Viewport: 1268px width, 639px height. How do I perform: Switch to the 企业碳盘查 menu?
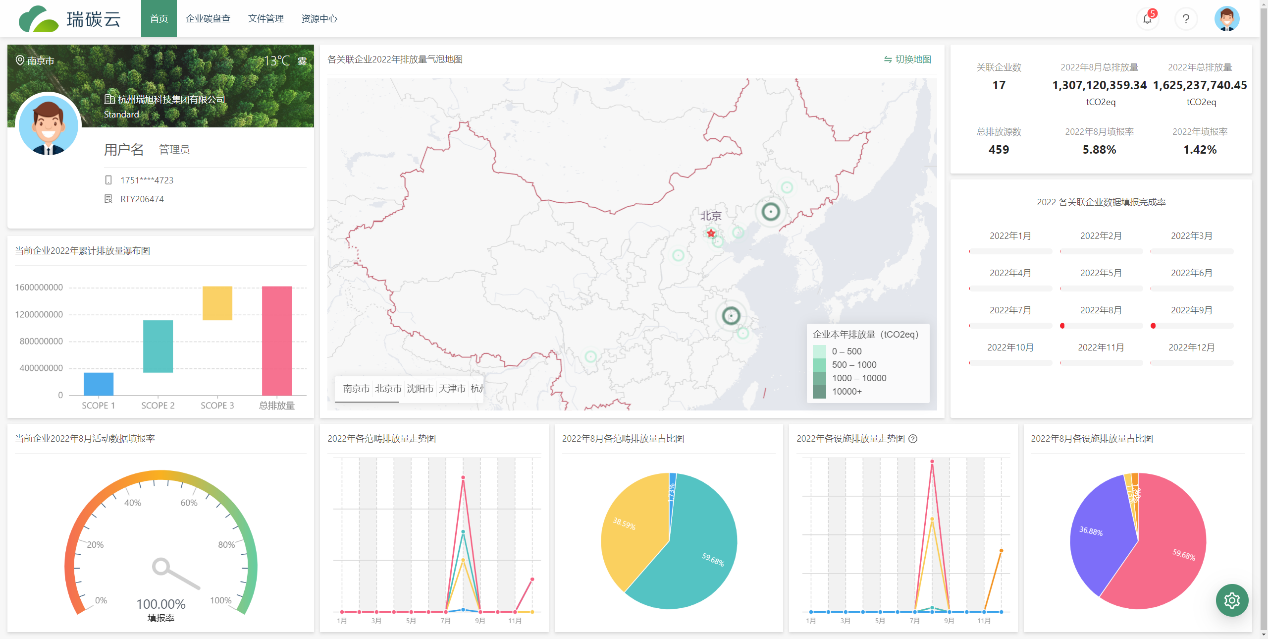click(208, 19)
